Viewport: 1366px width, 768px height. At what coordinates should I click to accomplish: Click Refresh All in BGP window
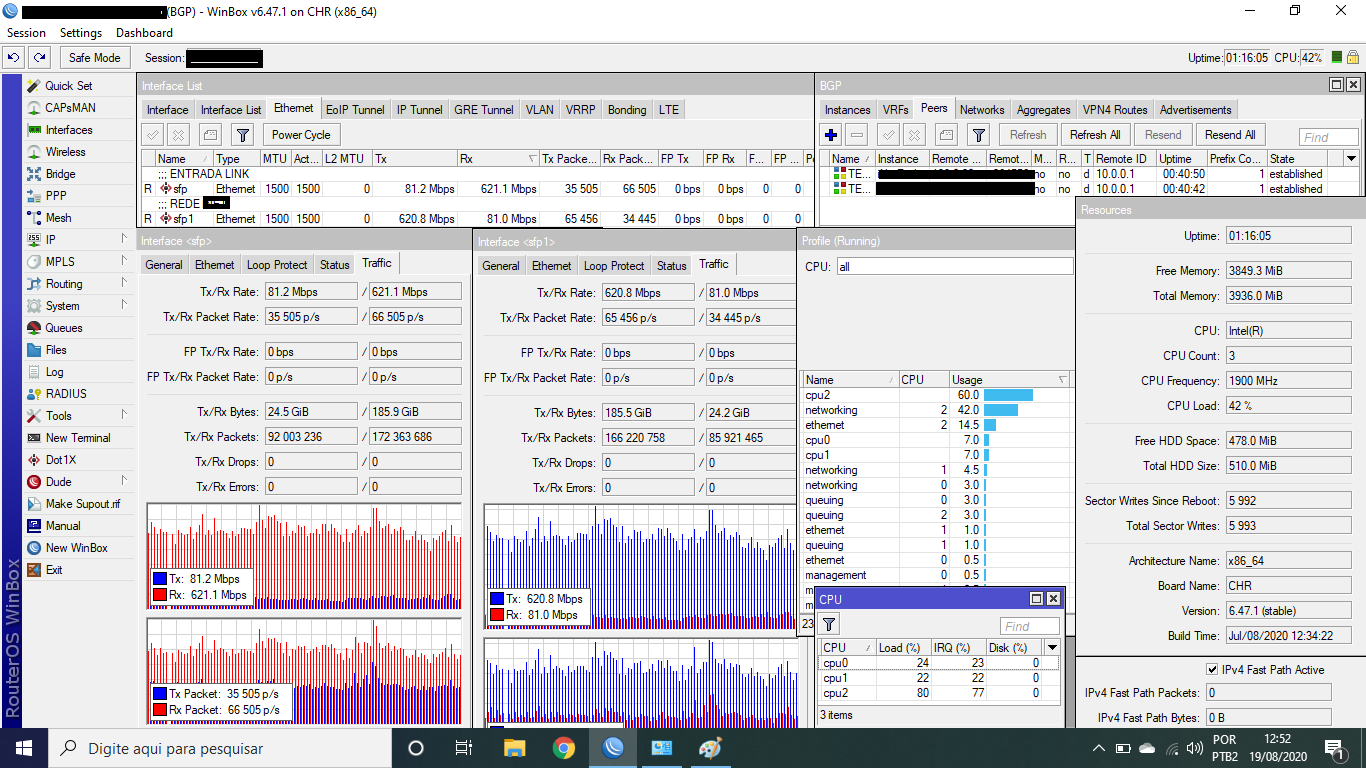pos(1095,135)
